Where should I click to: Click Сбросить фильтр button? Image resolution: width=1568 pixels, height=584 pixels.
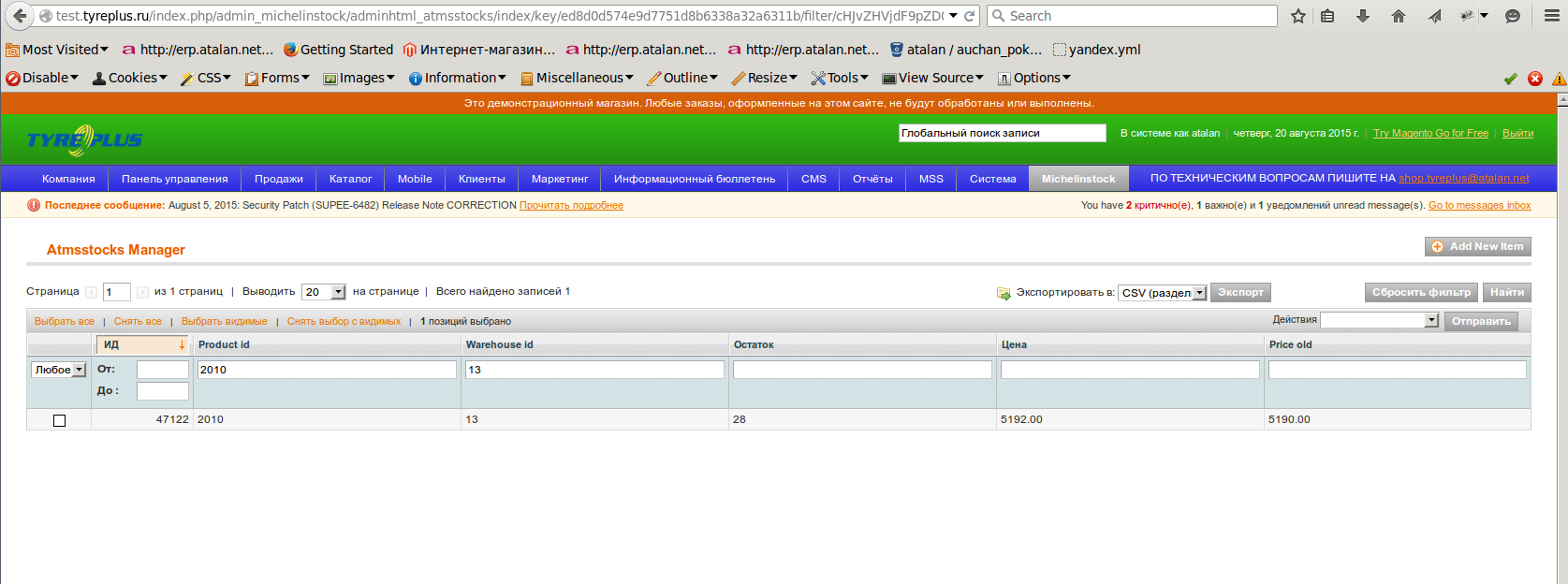1421,292
